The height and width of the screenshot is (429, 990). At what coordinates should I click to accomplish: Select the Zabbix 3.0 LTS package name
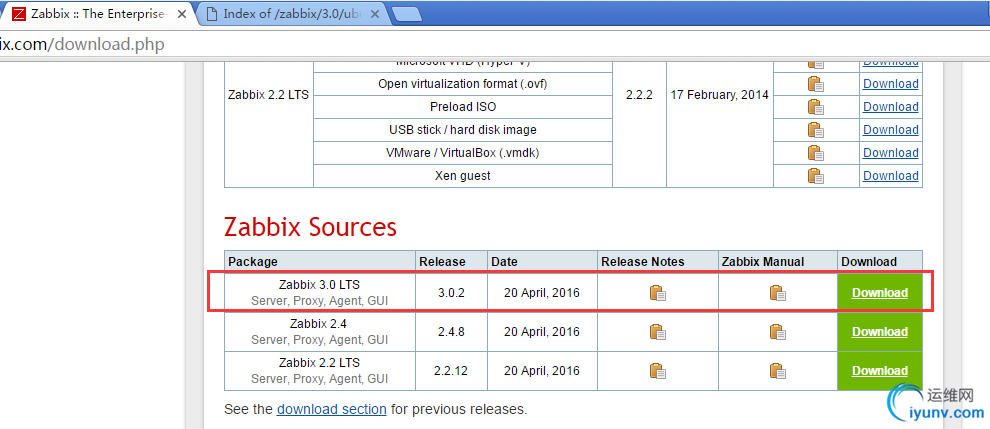pos(319,285)
